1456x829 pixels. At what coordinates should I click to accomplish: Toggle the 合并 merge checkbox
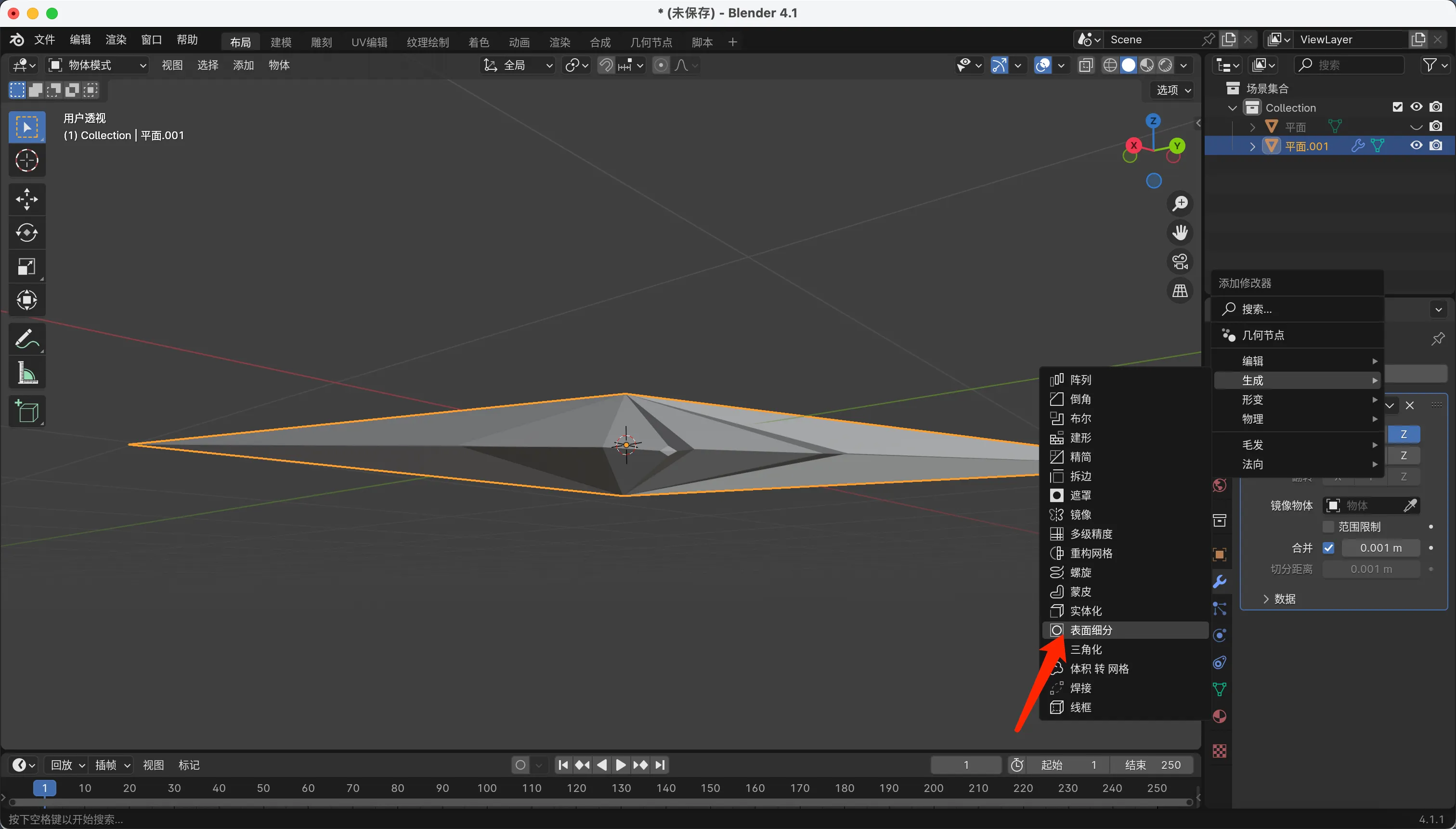(1328, 548)
